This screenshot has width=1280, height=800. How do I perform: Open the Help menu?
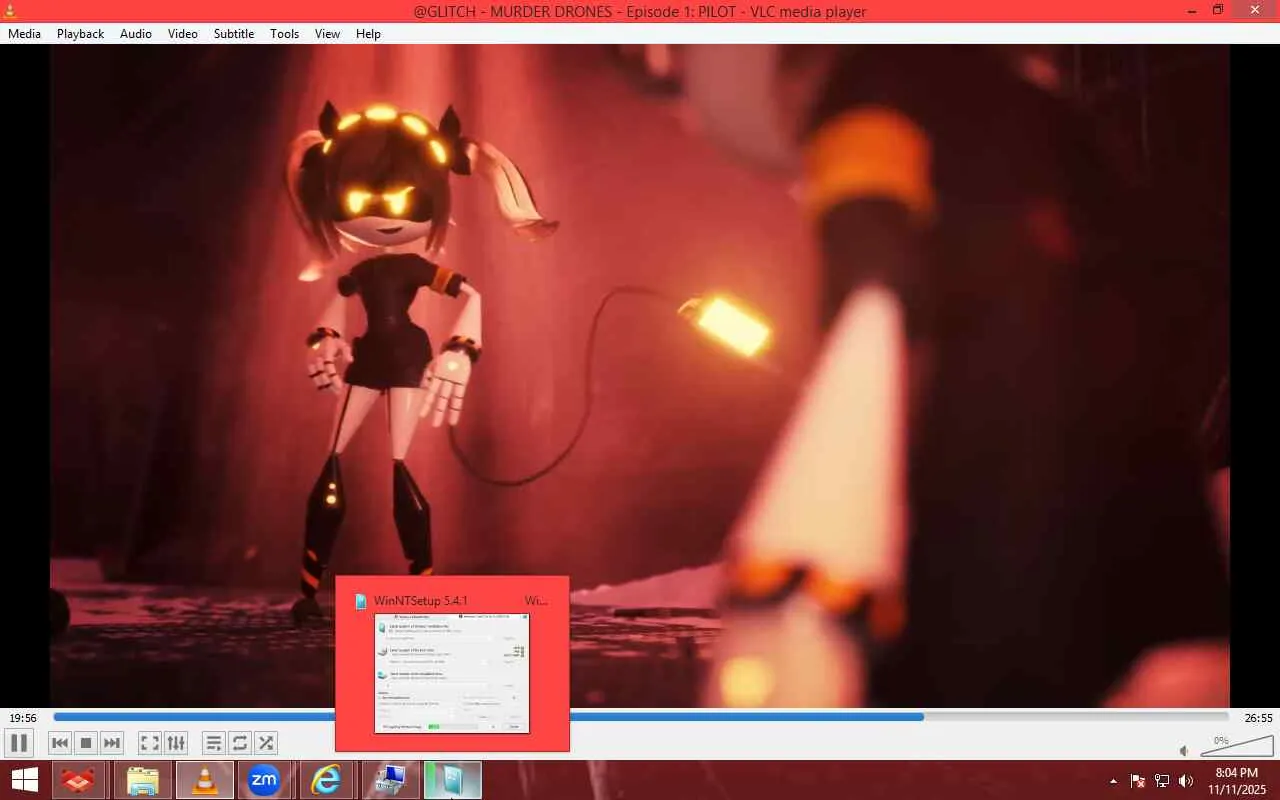coord(368,34)
